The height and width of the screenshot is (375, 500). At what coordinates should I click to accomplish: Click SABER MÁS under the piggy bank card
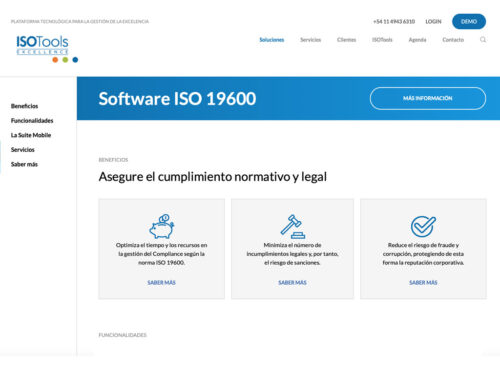click(x=162, y=283)
